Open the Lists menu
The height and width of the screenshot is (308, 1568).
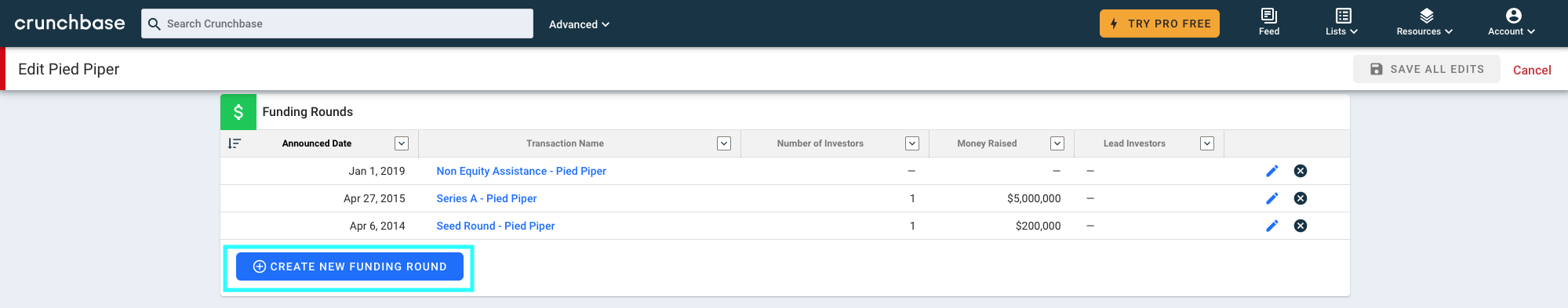pyautogui.click(x=1342, y=22)
